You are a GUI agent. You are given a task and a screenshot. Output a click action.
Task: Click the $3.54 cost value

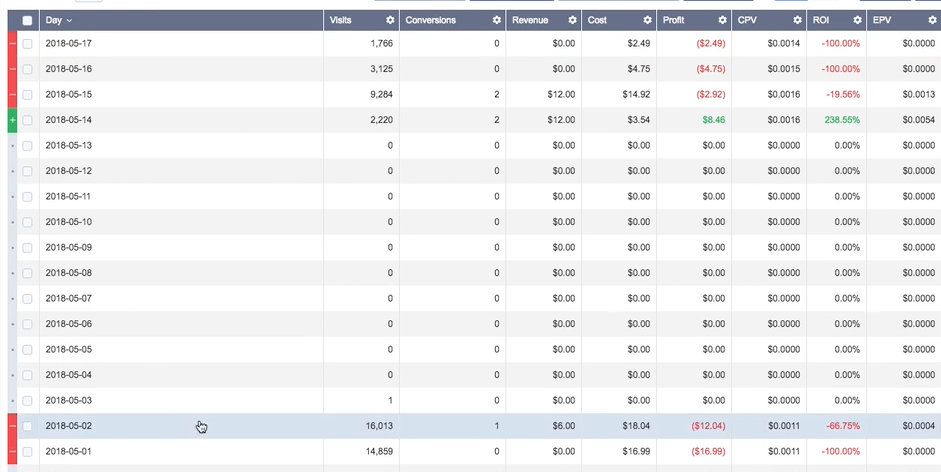[x=639, y=120]
